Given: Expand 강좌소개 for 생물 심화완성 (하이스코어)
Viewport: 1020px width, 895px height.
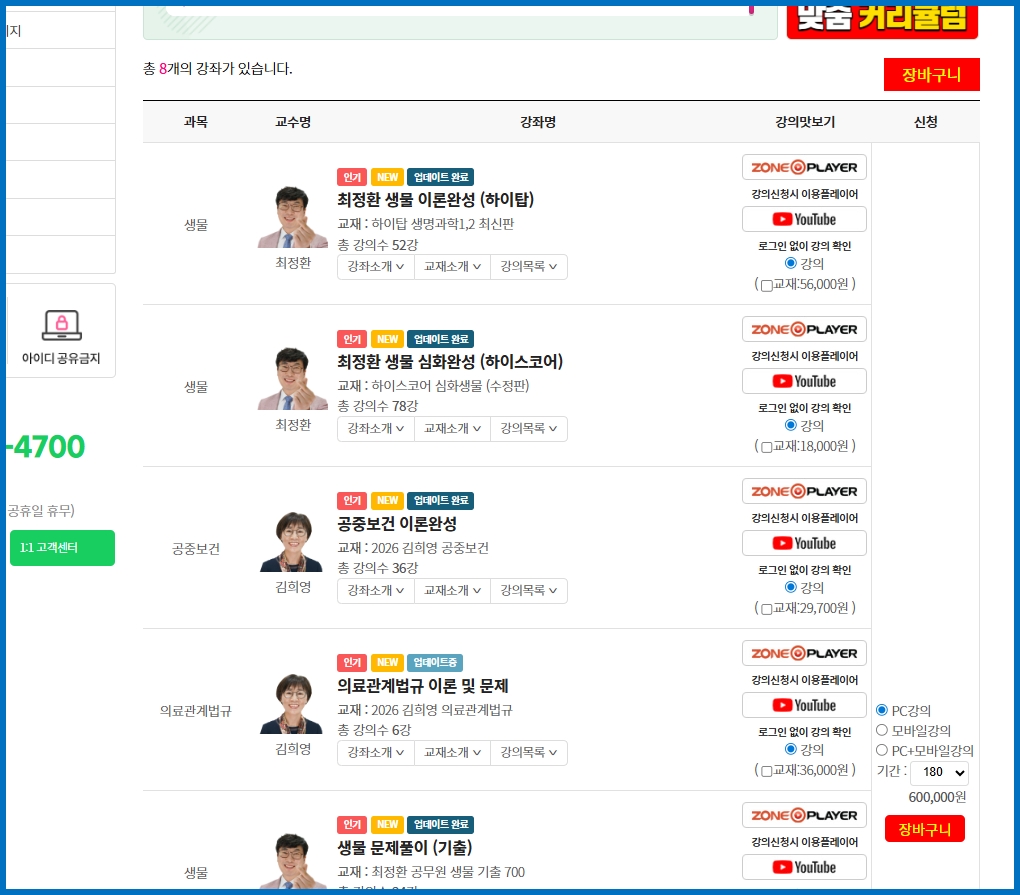Looking at the screenshot, I should 376,429.
